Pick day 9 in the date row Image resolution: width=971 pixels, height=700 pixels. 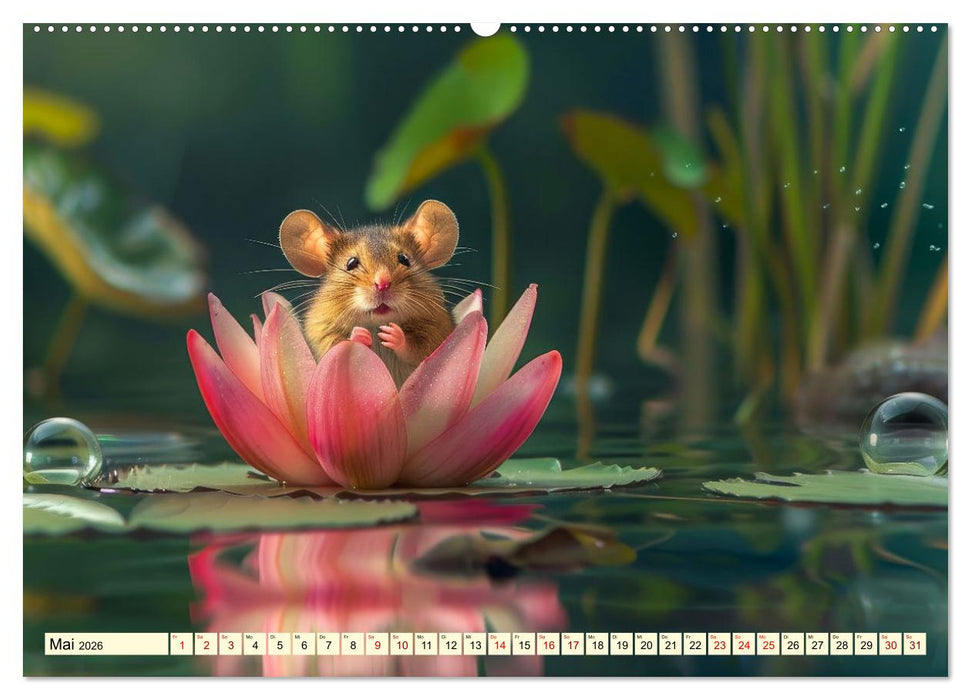[x=376, y=644]
